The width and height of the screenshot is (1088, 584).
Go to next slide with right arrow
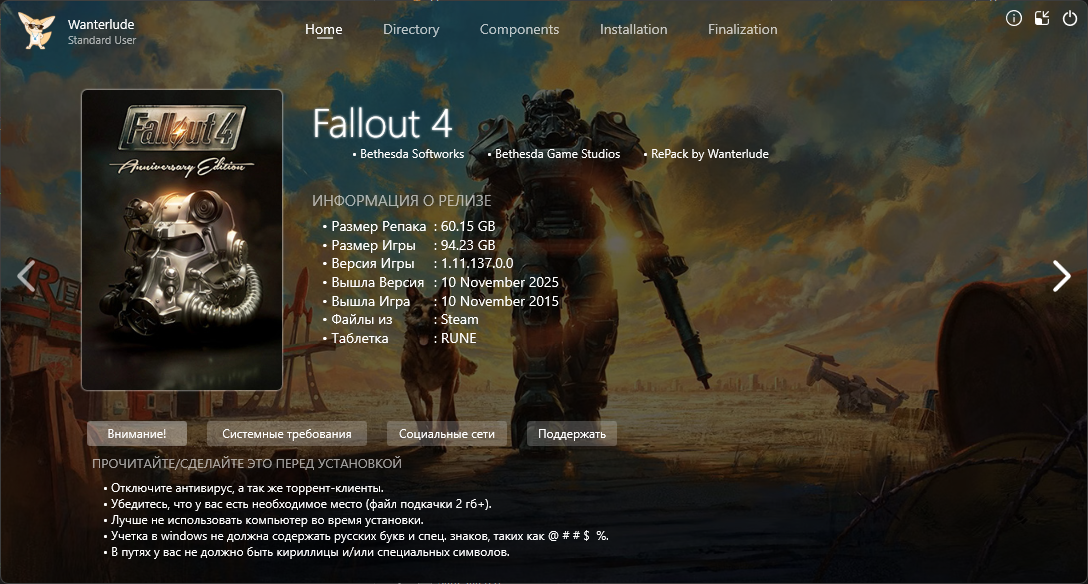[x=1061, y=276]
